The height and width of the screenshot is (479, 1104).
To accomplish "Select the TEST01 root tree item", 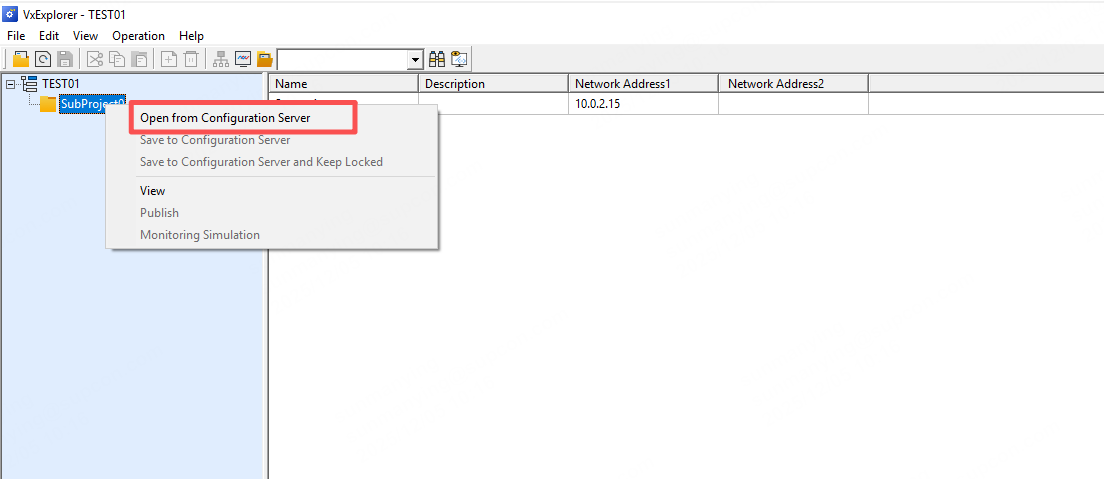I will tap(60, 84).
